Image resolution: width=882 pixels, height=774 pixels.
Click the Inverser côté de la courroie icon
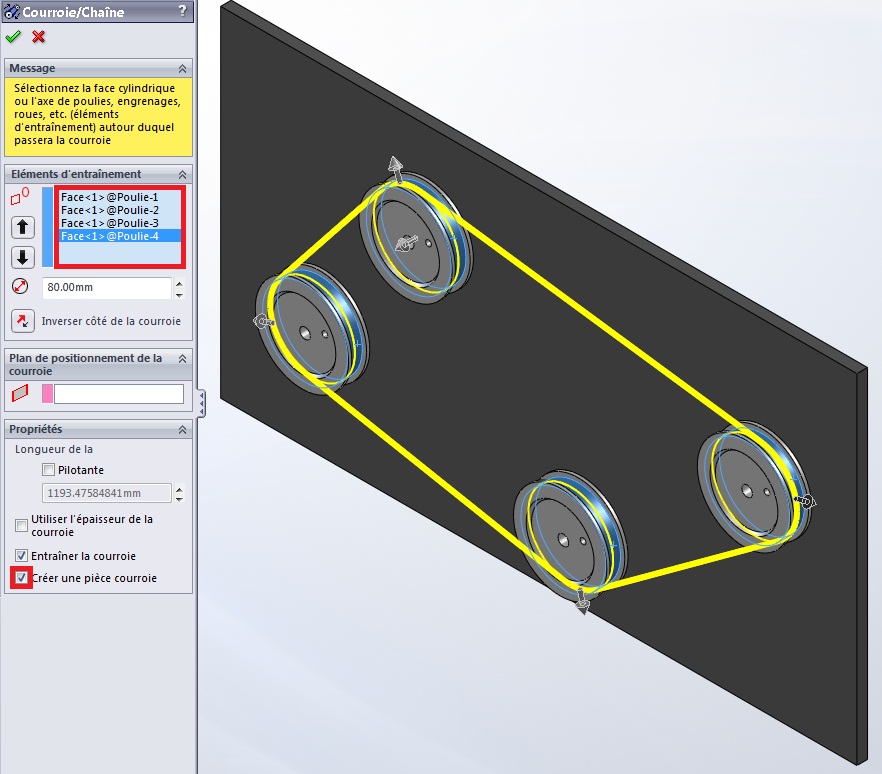point(22,321)
